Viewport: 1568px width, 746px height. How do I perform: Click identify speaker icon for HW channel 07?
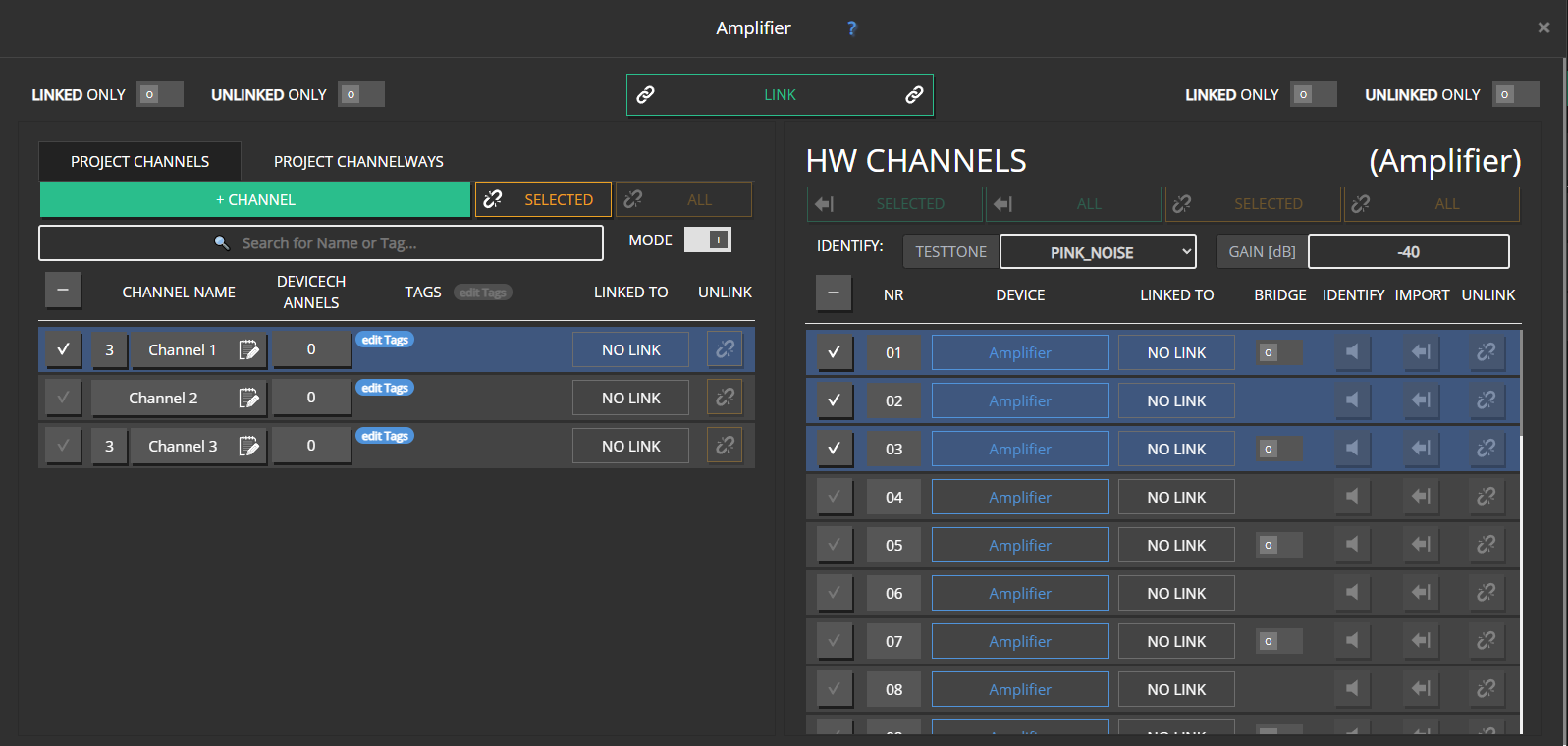coord(1352,641)
